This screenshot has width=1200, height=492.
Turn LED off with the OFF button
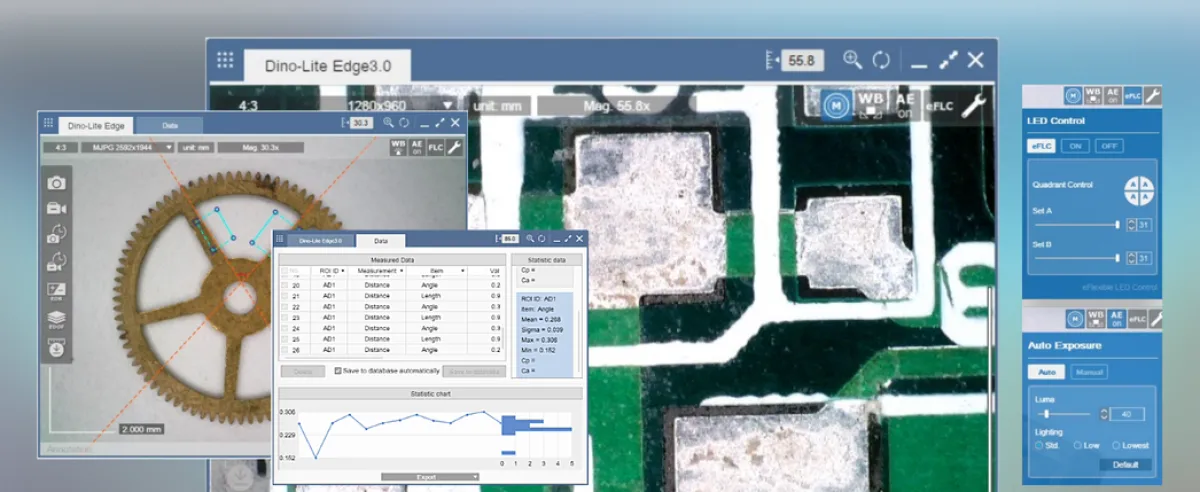1108,146
